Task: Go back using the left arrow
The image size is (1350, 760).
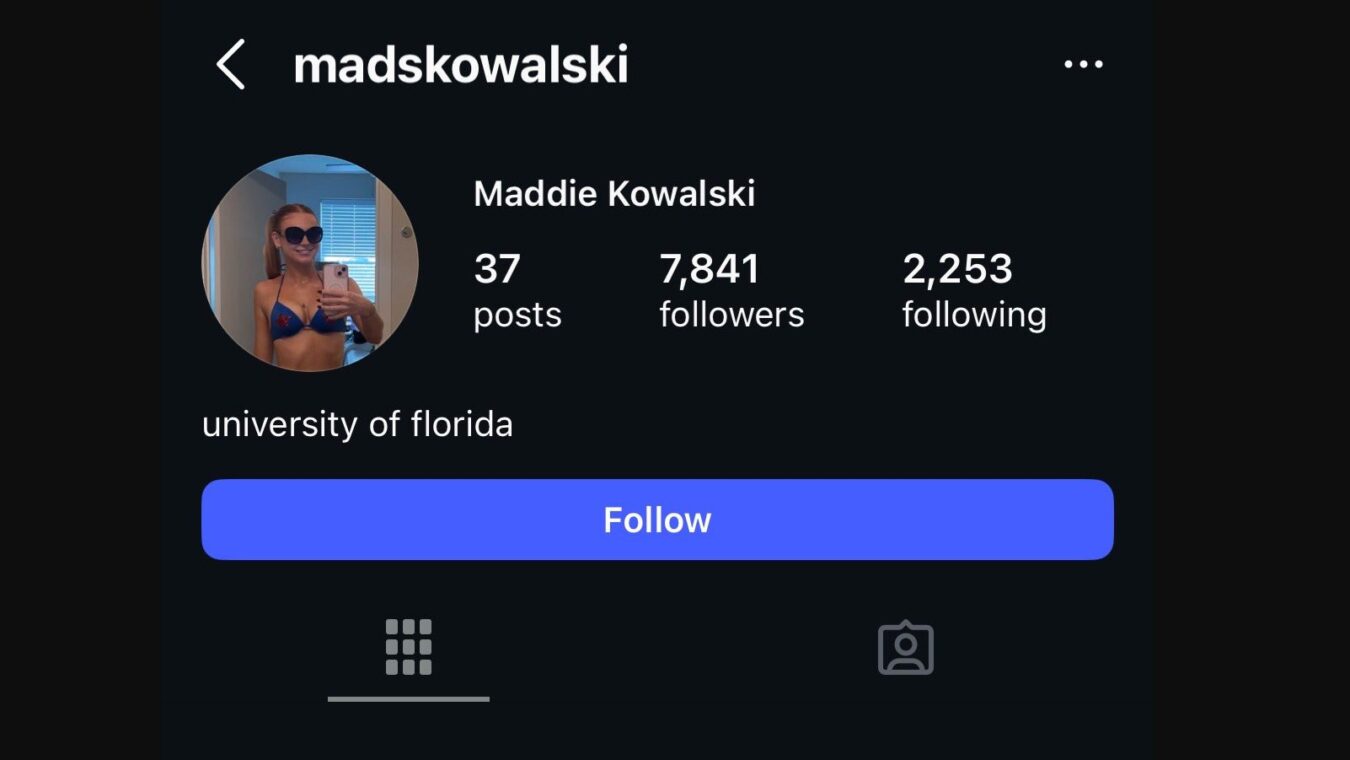Action: coord(231,65)
